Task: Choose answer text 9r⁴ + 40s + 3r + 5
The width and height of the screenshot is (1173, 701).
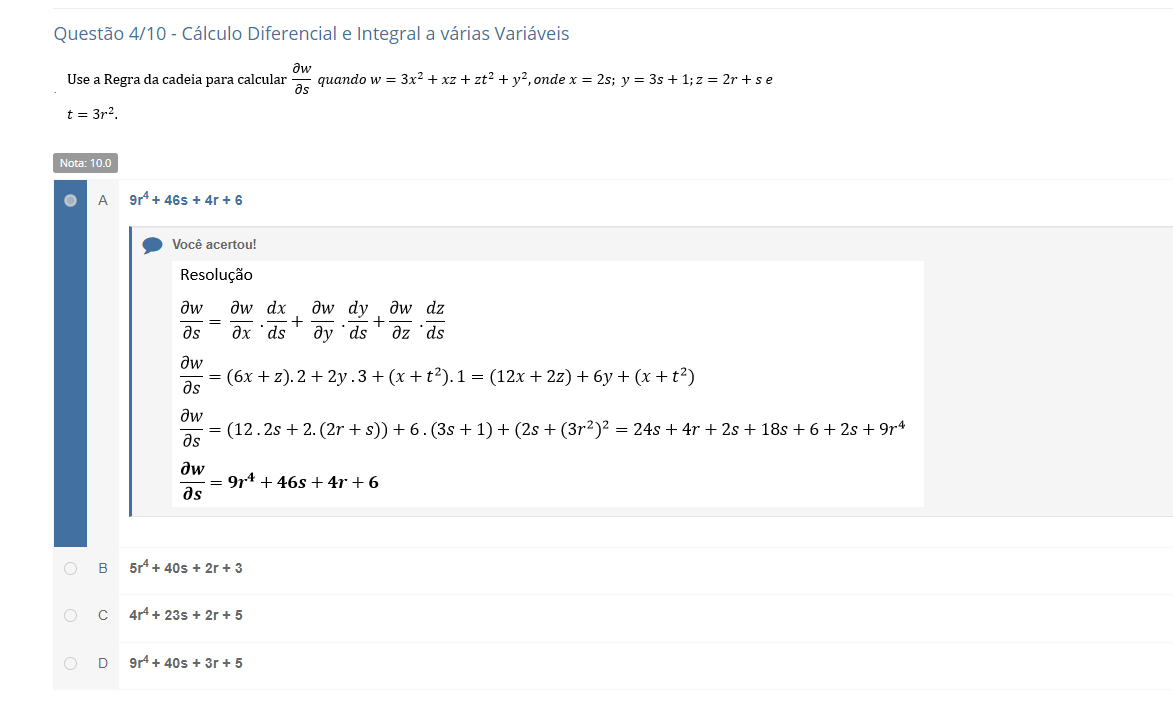Action: (x=186, y=663)
